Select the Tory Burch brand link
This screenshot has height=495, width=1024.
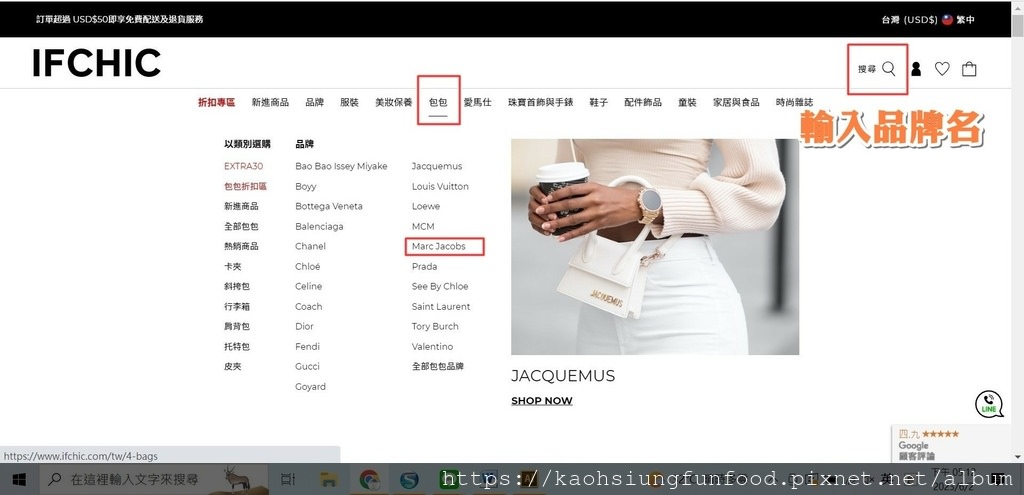pos(435,327)
